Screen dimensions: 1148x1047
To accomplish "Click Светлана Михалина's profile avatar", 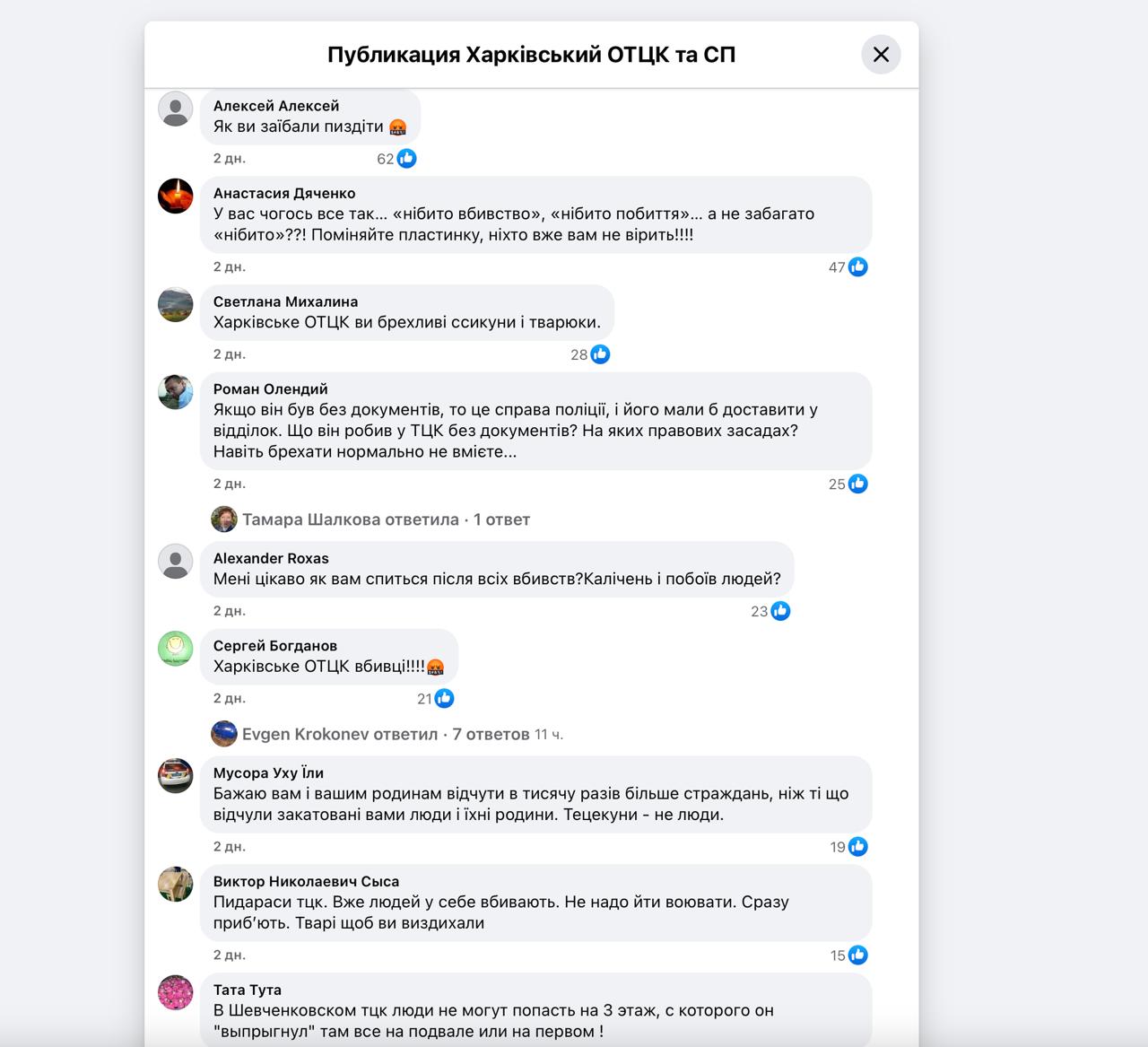I will click(x=176, y=305).
